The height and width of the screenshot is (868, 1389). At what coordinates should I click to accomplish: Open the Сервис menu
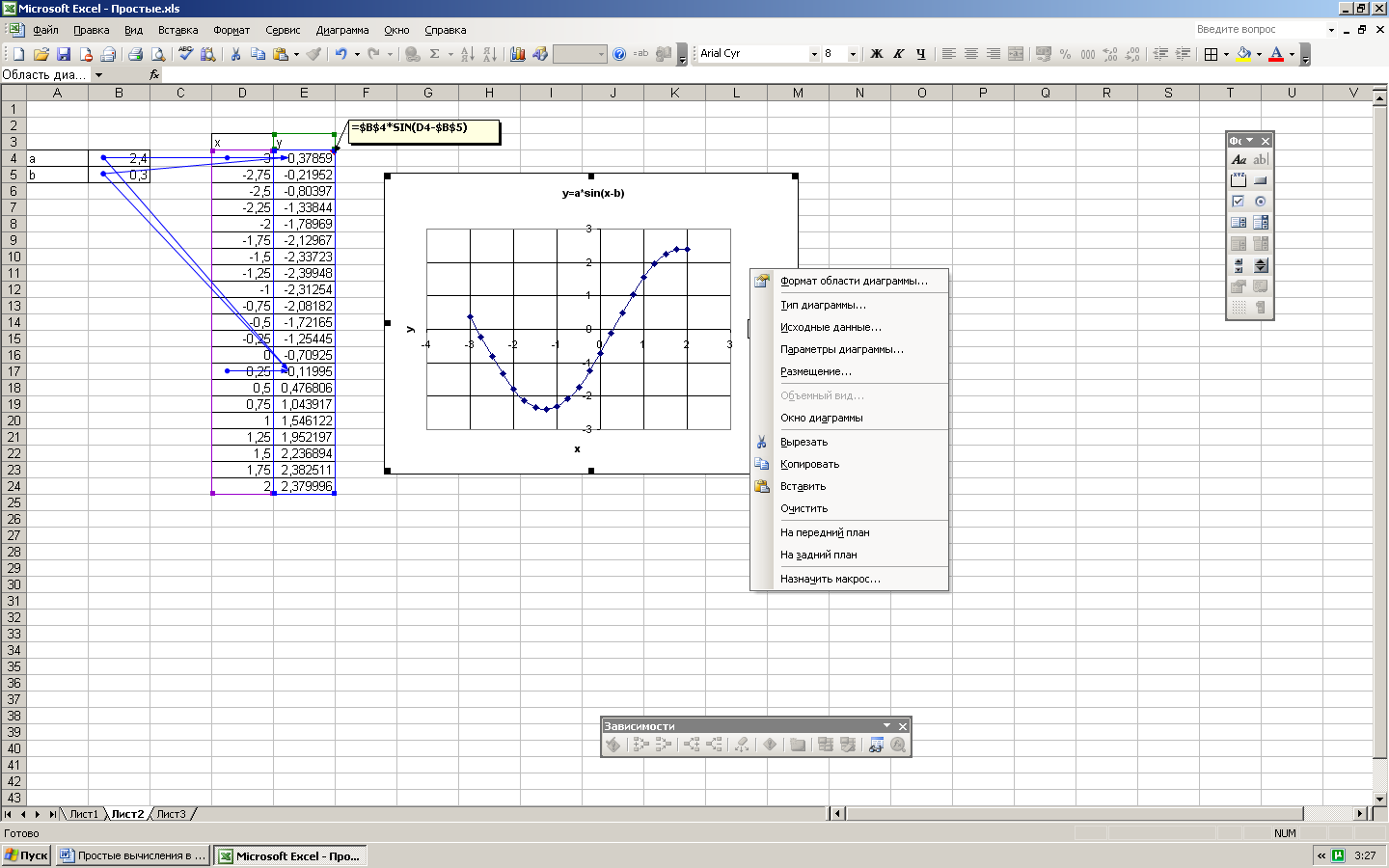coord(283,30)
